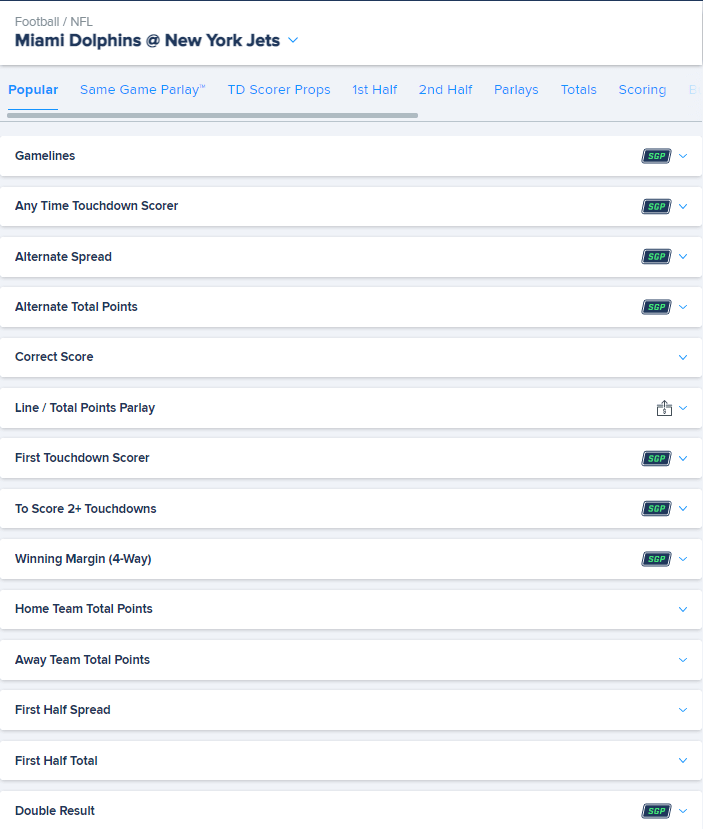The height and width of the screenshot is (829, 703).
Task: Click SGP badge on To Score 2+ Touchdowns
Action: coord(656,509)
